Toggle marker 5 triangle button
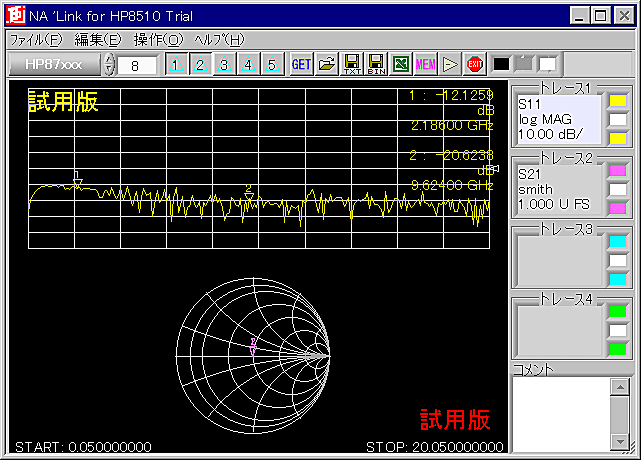This screenshot has height=460, width=641. 272,64
